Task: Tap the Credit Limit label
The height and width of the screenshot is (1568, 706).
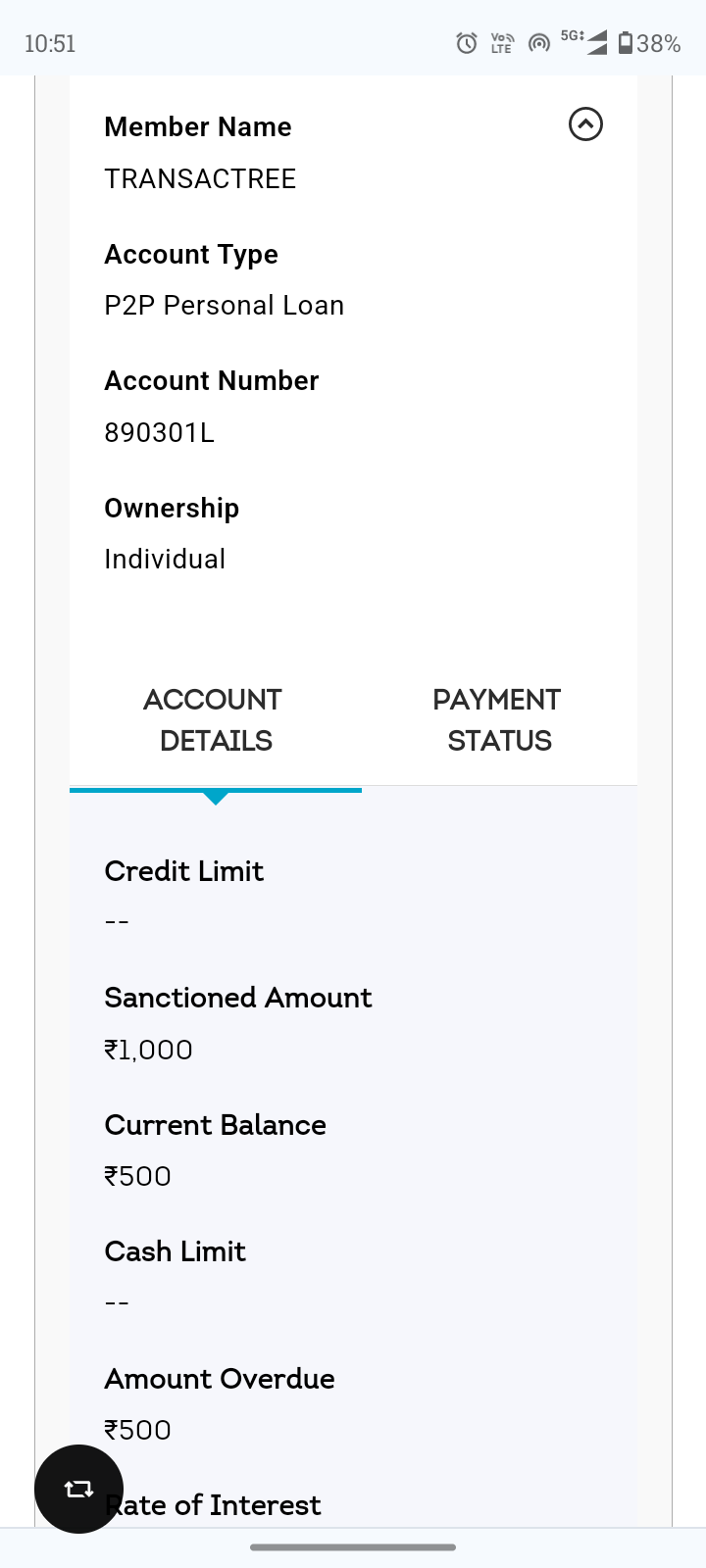Action: pyautogui.click(x=184, y=871)
